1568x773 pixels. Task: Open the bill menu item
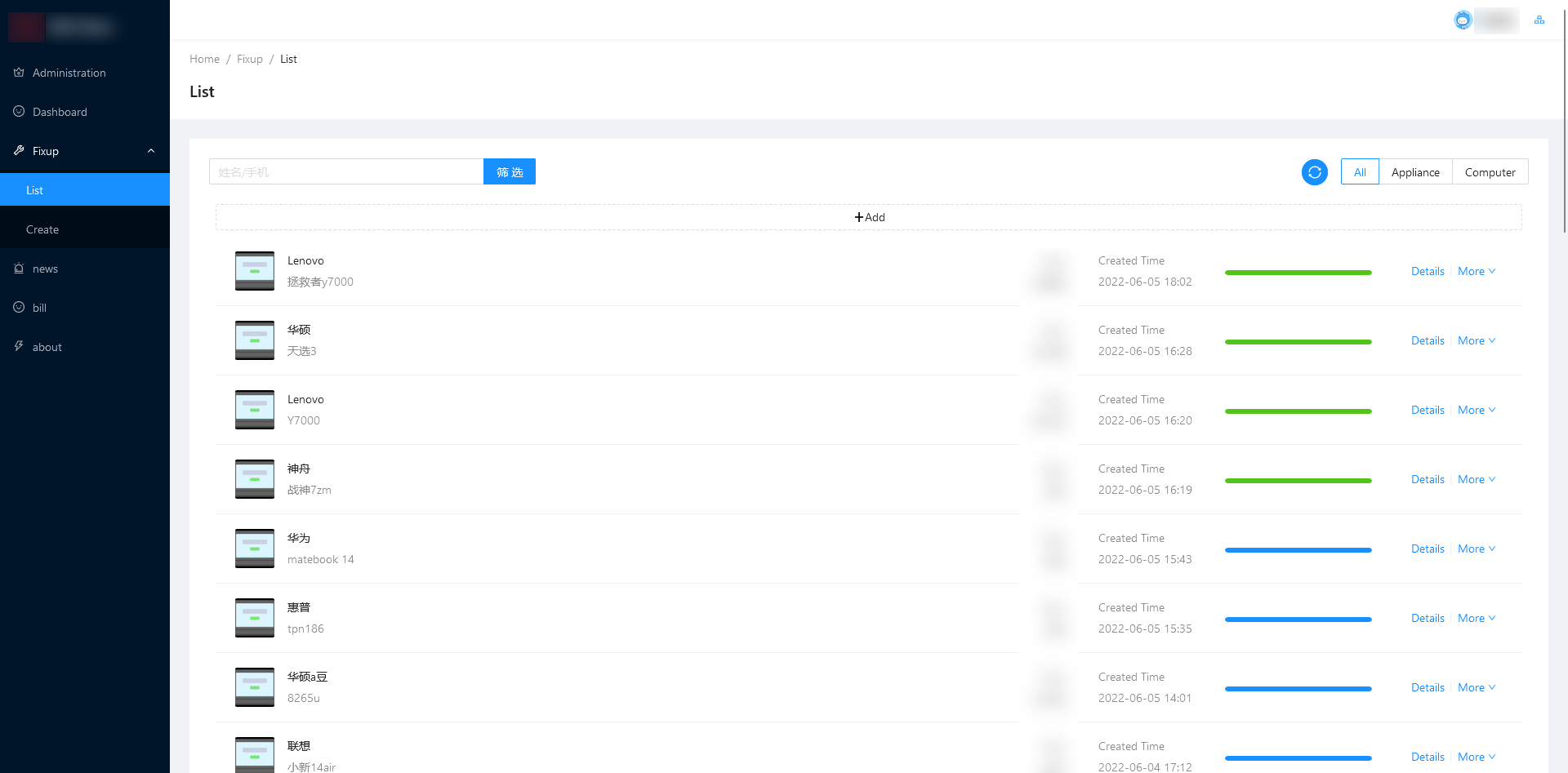85,308
